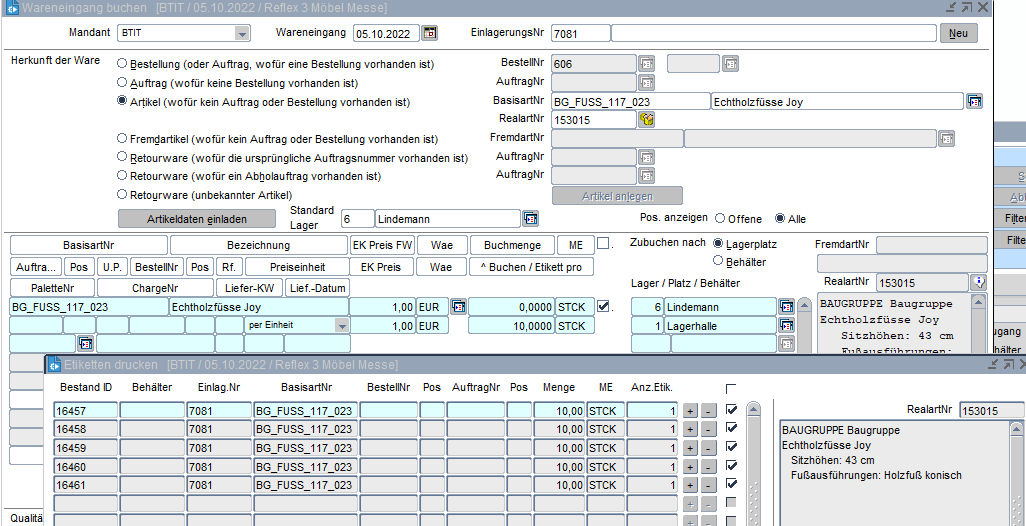1026x526 pixels.
Task: Open lookup for Basisart Echtholzfüsse Joy
Action: [974, 102]
